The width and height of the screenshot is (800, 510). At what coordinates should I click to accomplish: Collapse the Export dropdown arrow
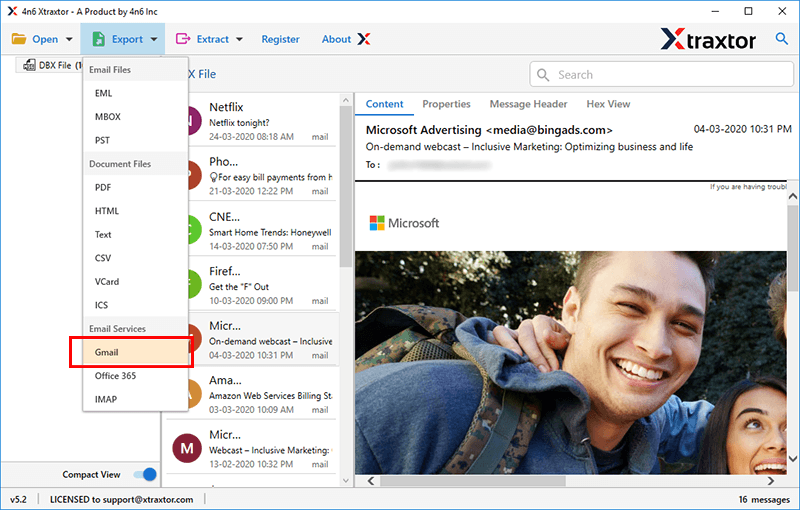(154, 39)
